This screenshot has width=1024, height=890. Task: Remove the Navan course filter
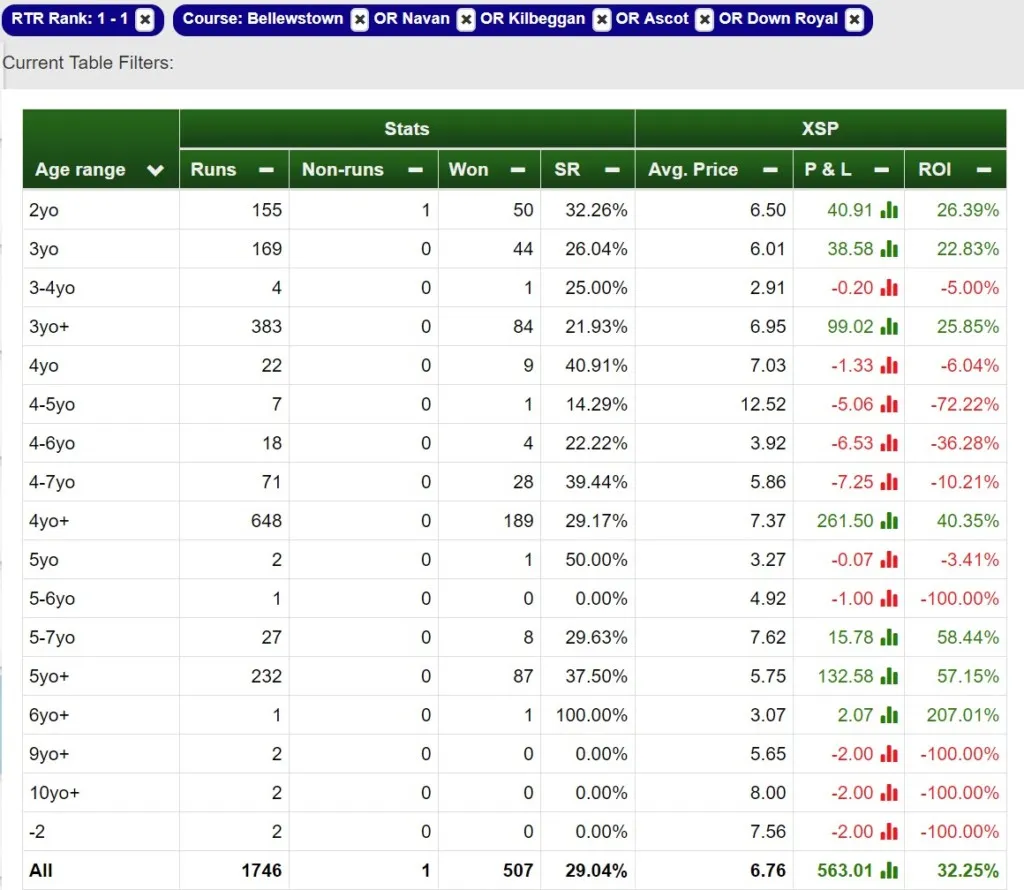466,20
